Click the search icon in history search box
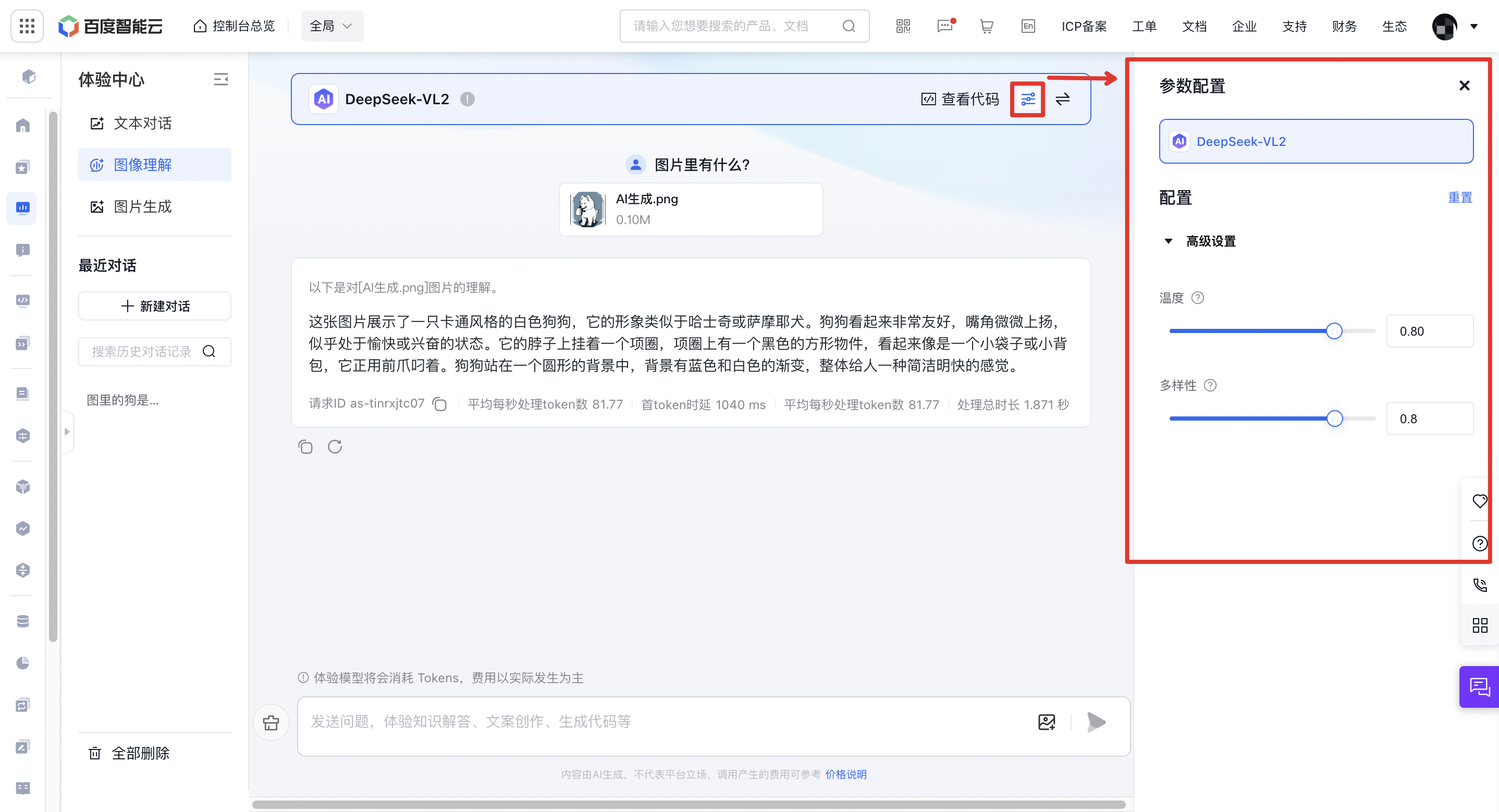Screen dimensions: 1499x812 click(x=209, y=351)
